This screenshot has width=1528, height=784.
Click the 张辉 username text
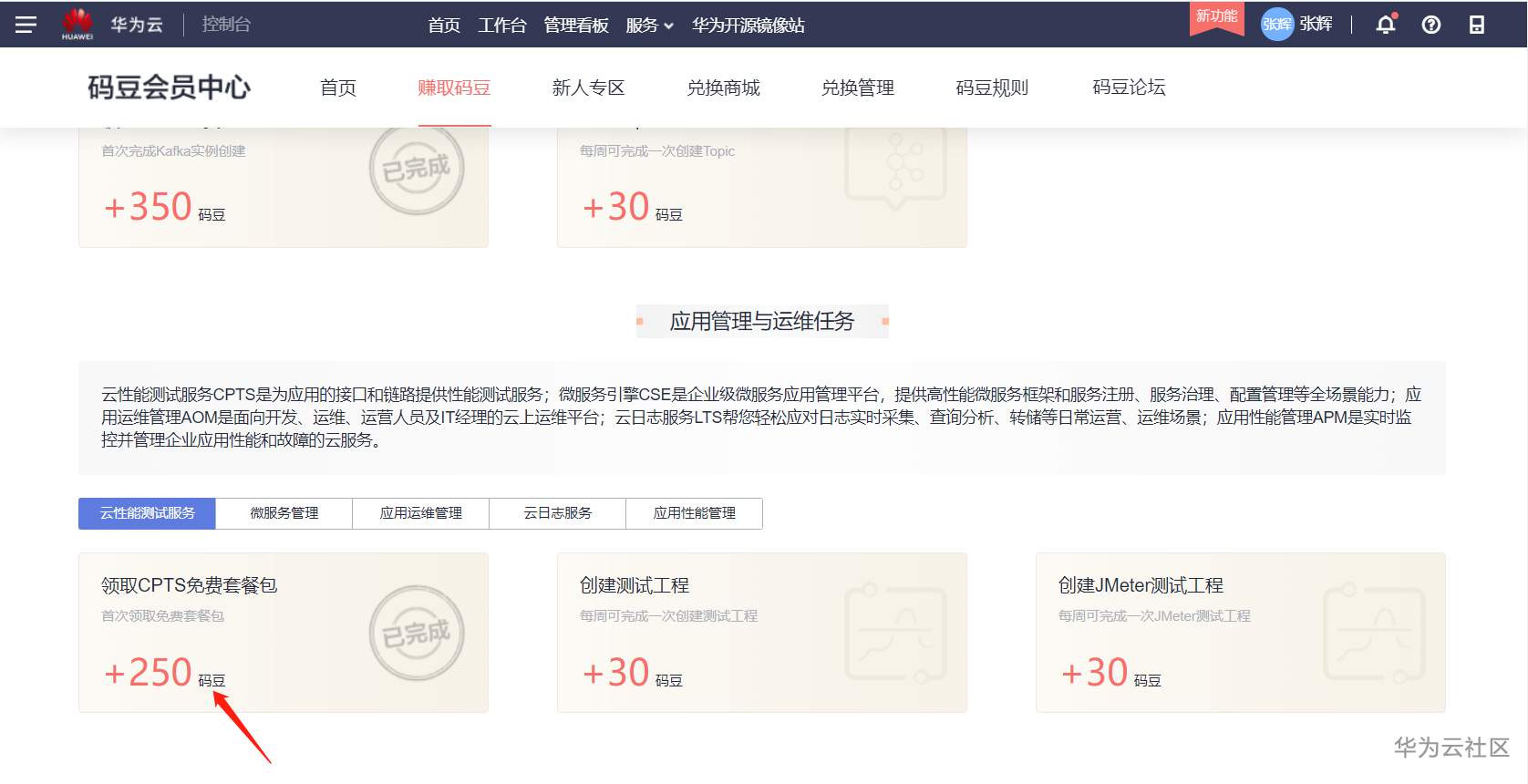[x=1316, y=24]
